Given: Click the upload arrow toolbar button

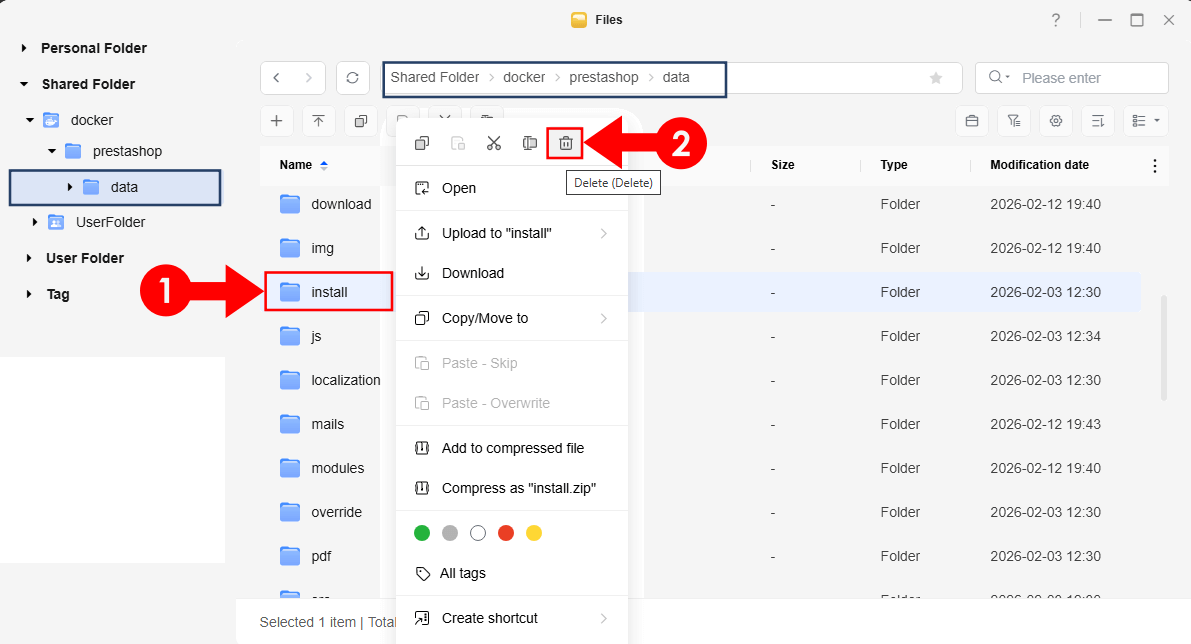Looking at the screenshot, I should pos(318,121).
